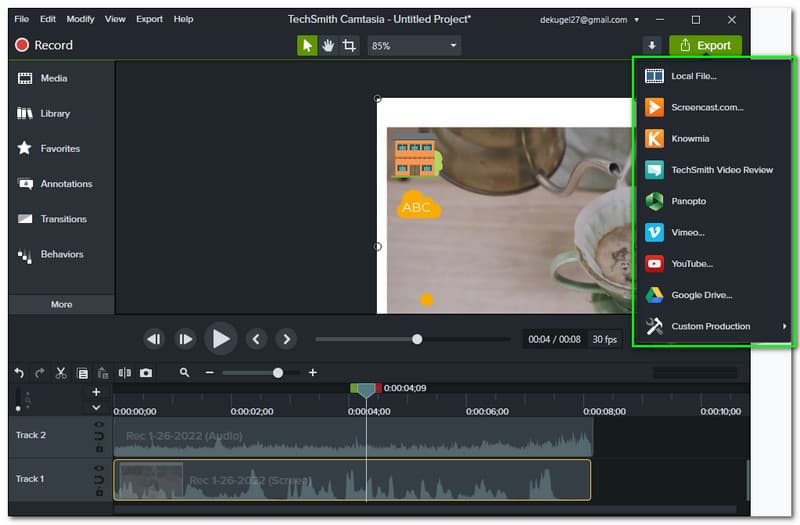The height and width of the screenshot is (525, 800).
Task: Open the Help menu
Action: [x=183, y=19]
